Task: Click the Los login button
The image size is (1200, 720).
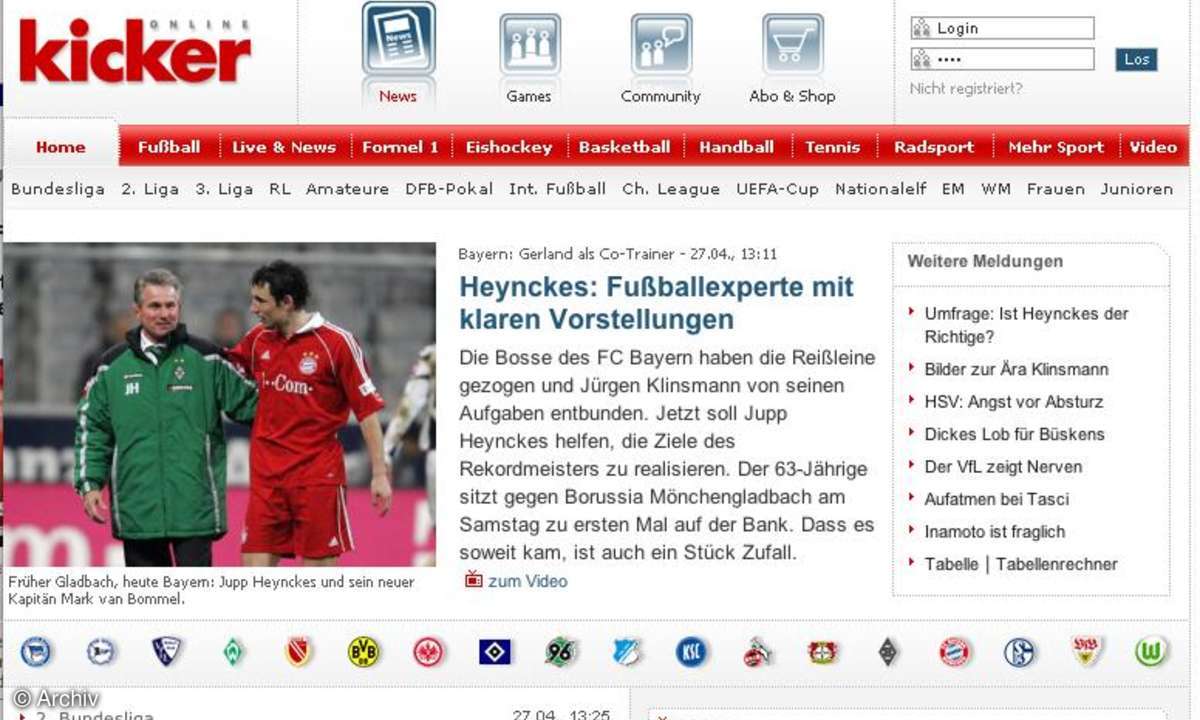Action: 1136,59
